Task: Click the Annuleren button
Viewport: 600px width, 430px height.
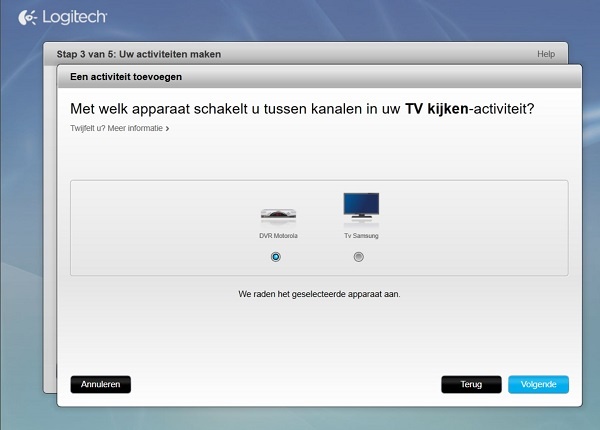Action: [101, 384]
